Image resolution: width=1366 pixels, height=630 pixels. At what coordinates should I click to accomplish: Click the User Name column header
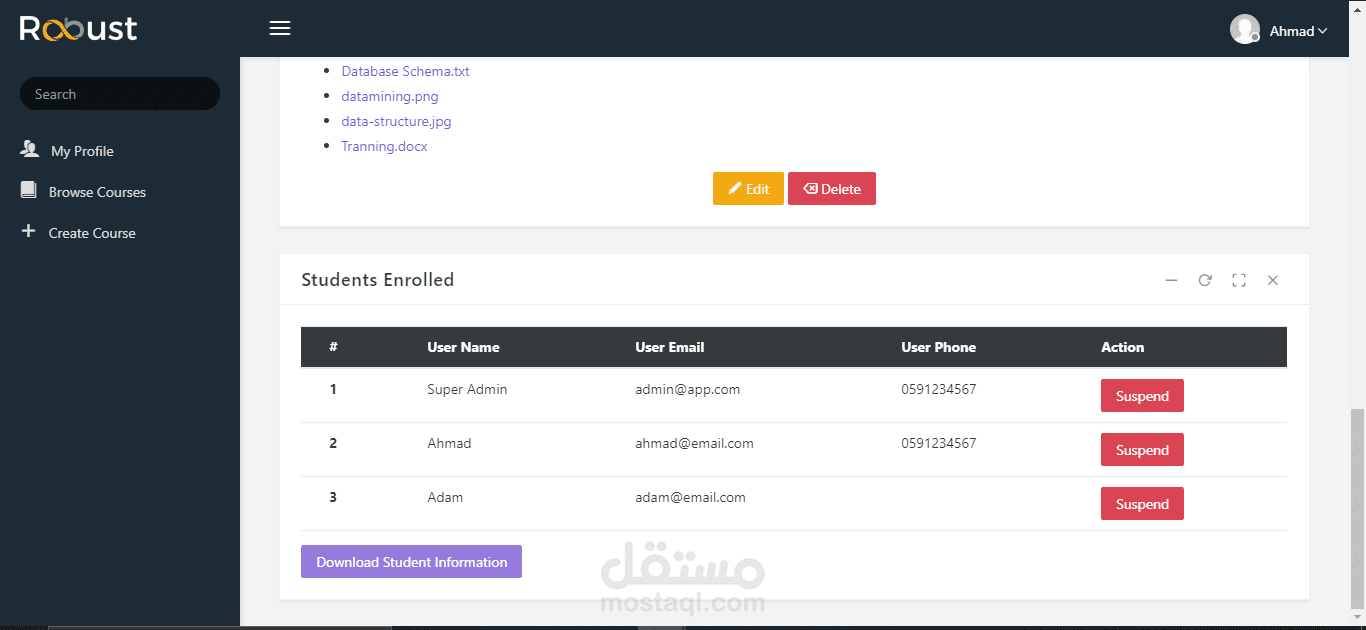tap(463, 347)
